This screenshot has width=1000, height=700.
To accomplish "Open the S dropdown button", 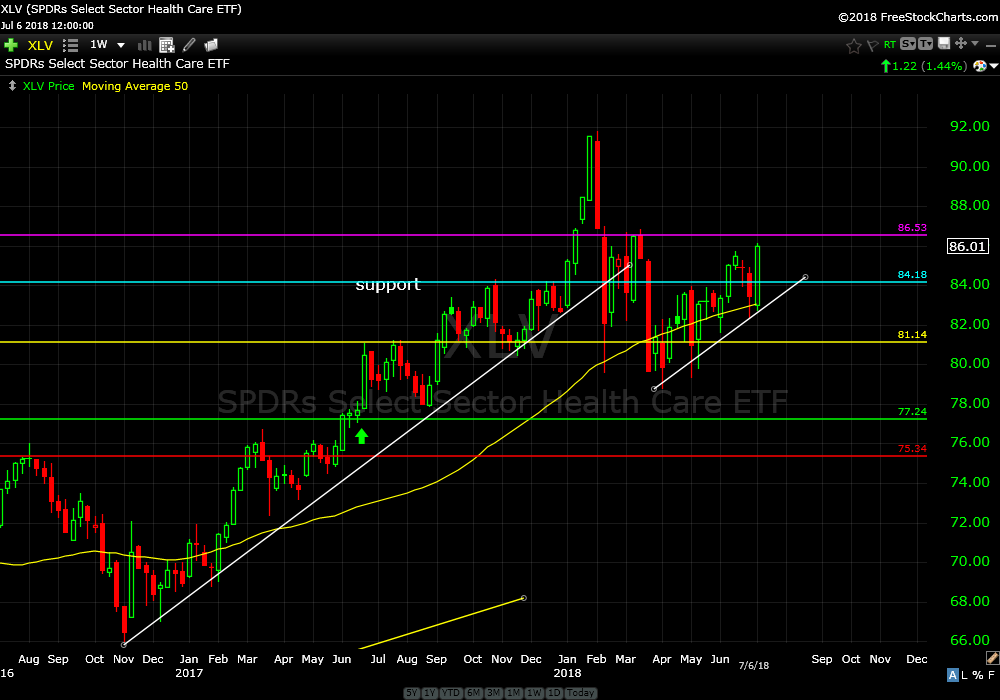I will 908,44.
